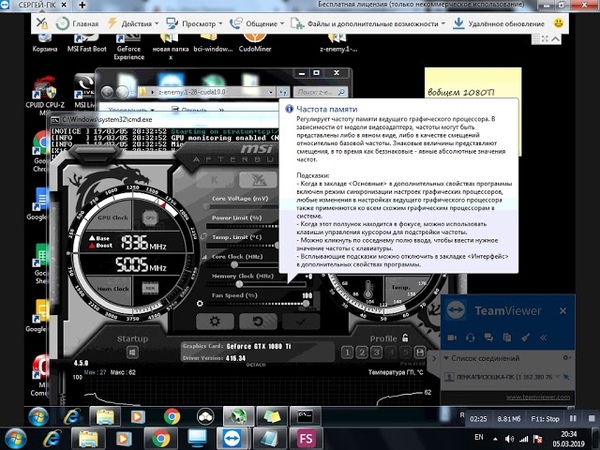The height and width of the screenshot is (450, 600).
Task: Open CudoMiner icon on remote taskbar
Action: (x=205, y=416)
